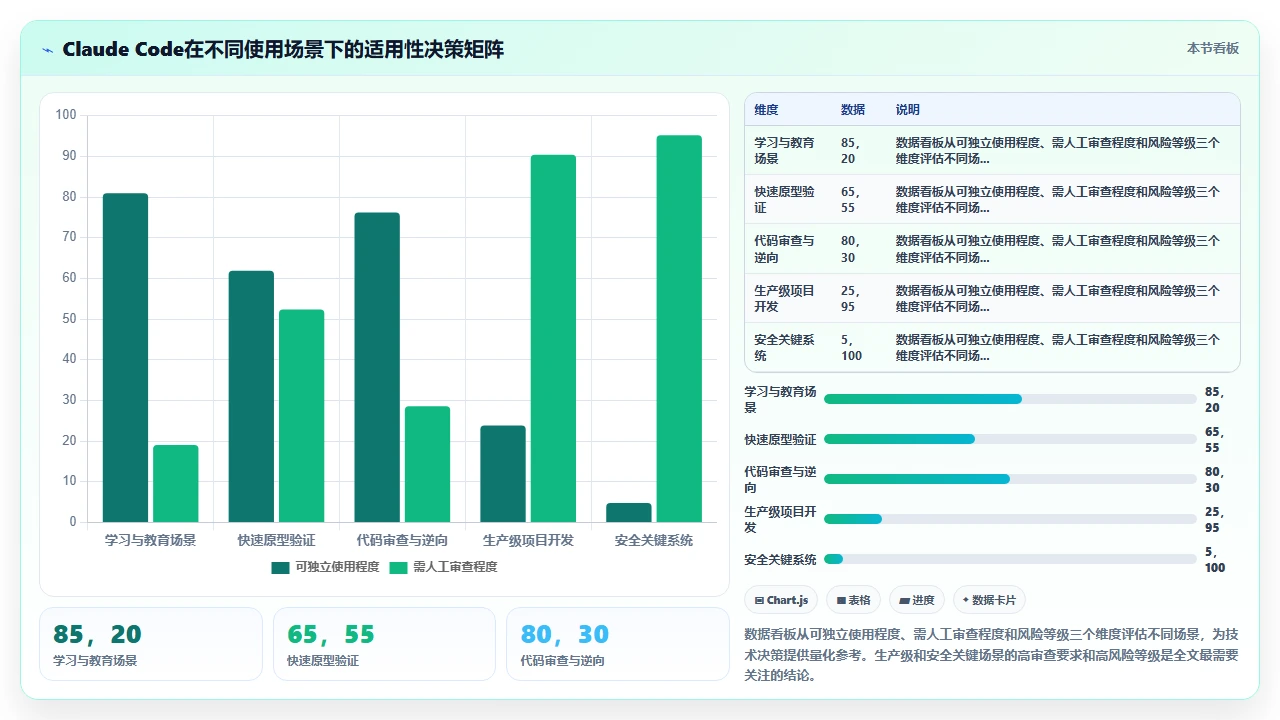Click the dark green legend swatch

click(280, 567)
